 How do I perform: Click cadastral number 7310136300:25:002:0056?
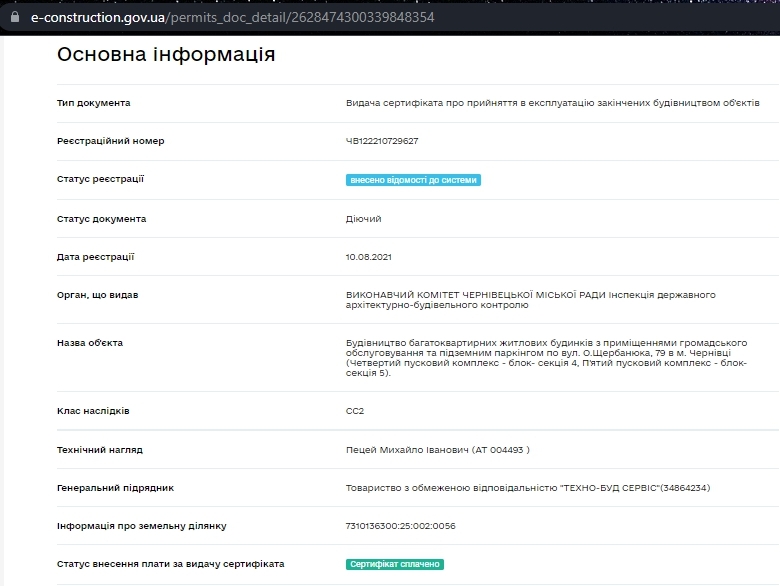tap(400, 526)
